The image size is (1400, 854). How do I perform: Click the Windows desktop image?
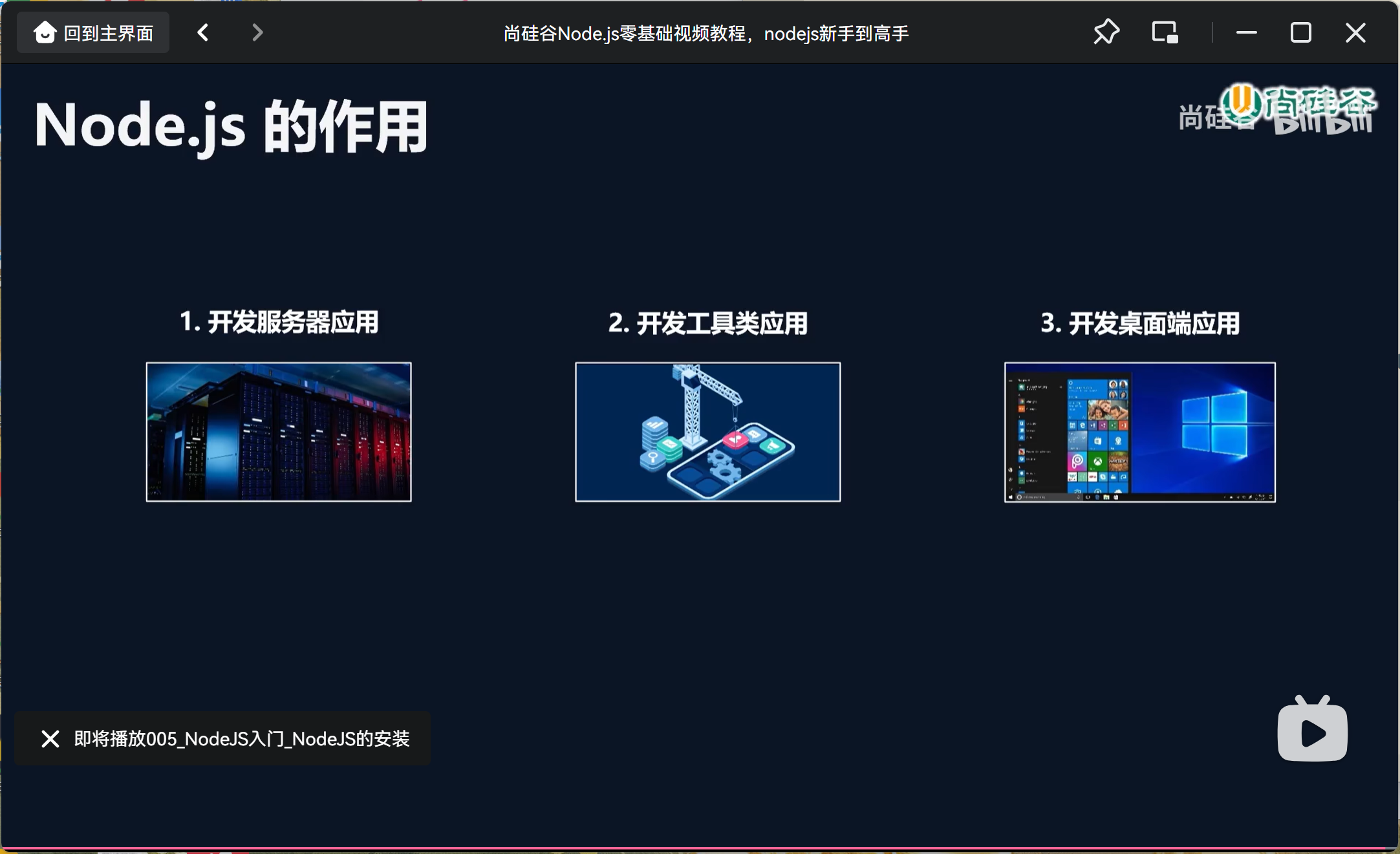tap(1139, 432)
